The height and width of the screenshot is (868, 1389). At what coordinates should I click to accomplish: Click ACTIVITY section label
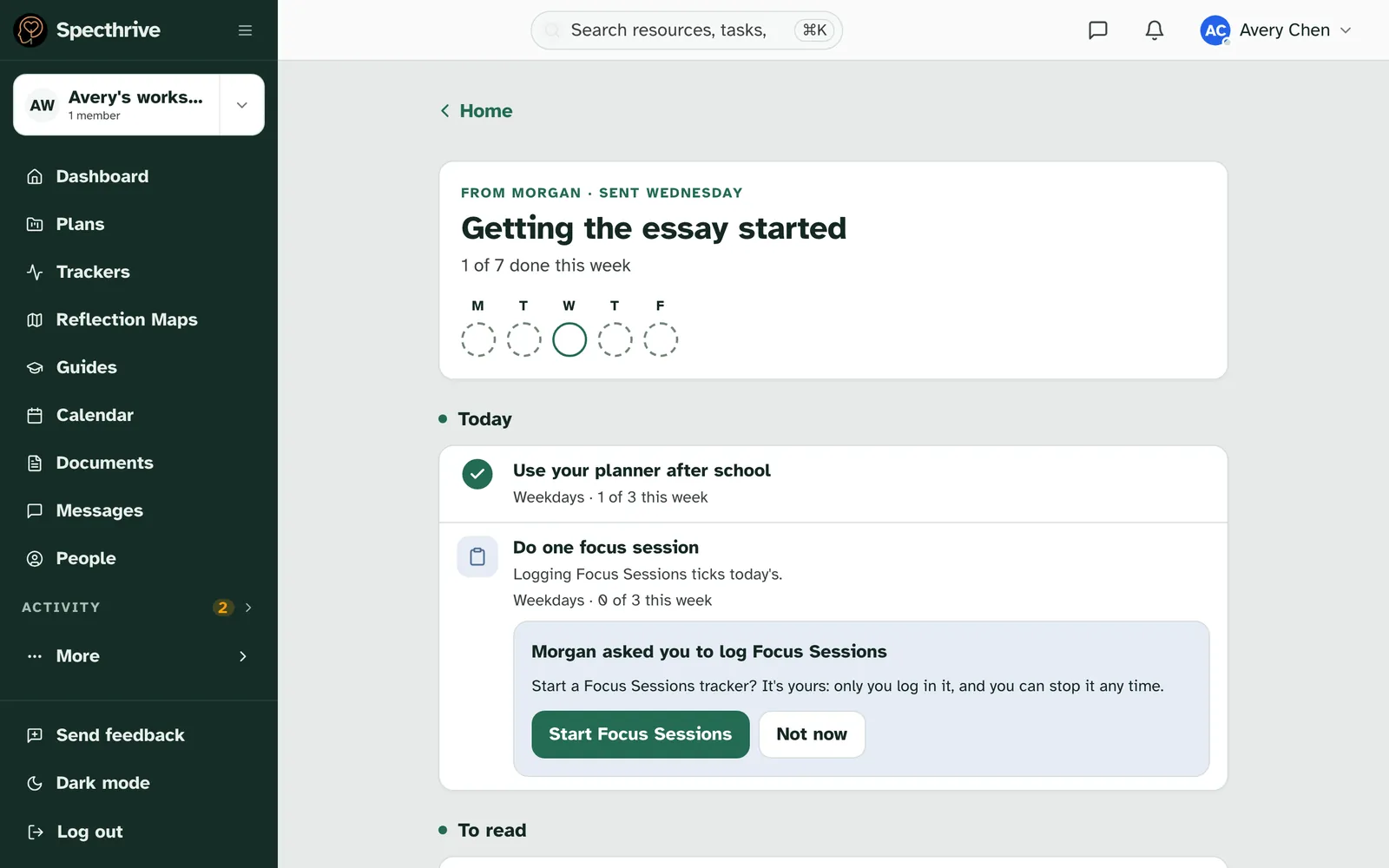pyautogui.click(x=61, y=608)
